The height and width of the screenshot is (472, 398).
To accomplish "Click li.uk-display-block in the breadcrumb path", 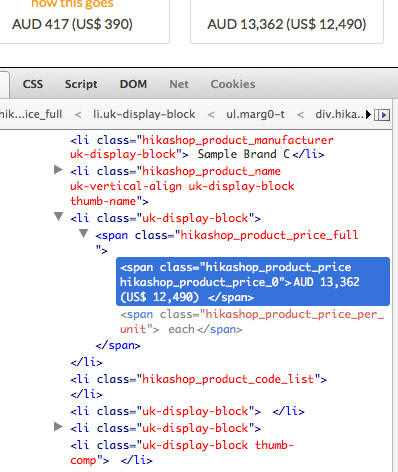I will tap(144, 114).
